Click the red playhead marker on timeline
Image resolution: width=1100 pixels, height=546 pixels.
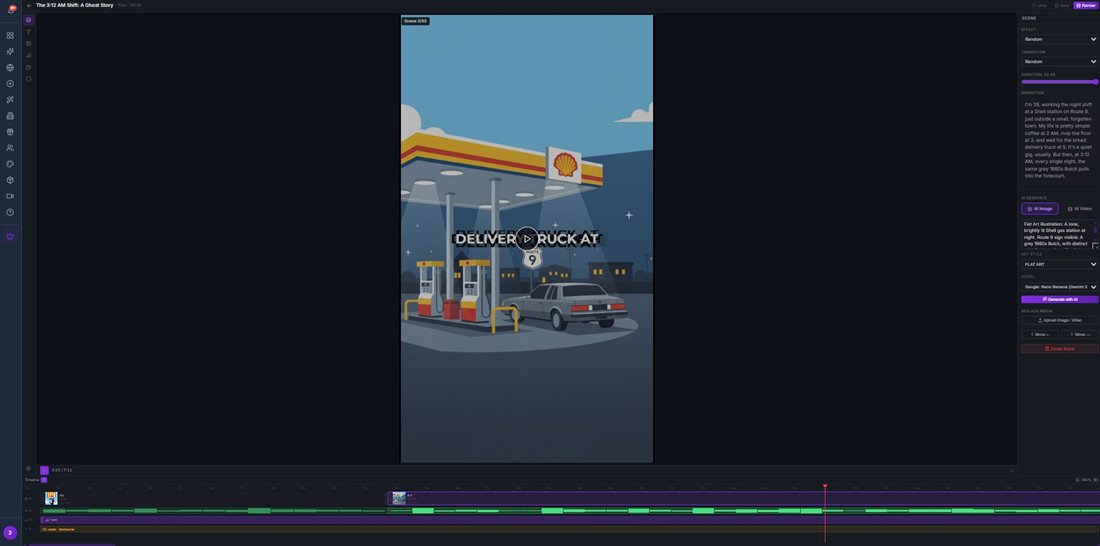tap(825, 486)
